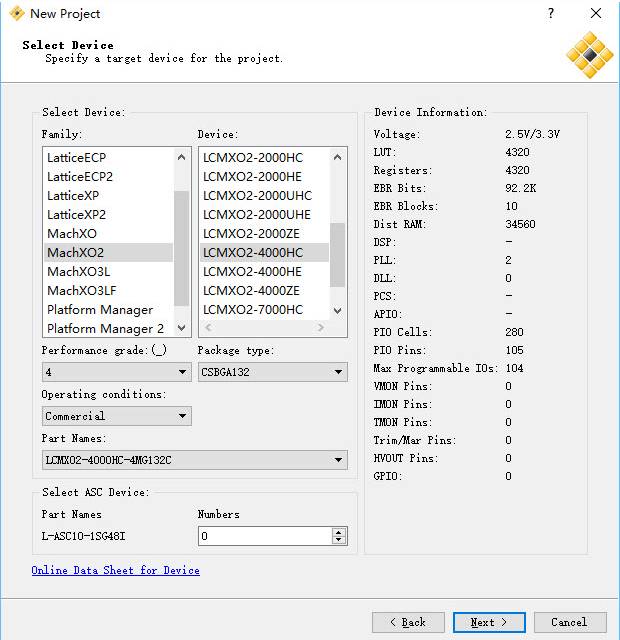Select LatticeECP family

tap(108, 158)
